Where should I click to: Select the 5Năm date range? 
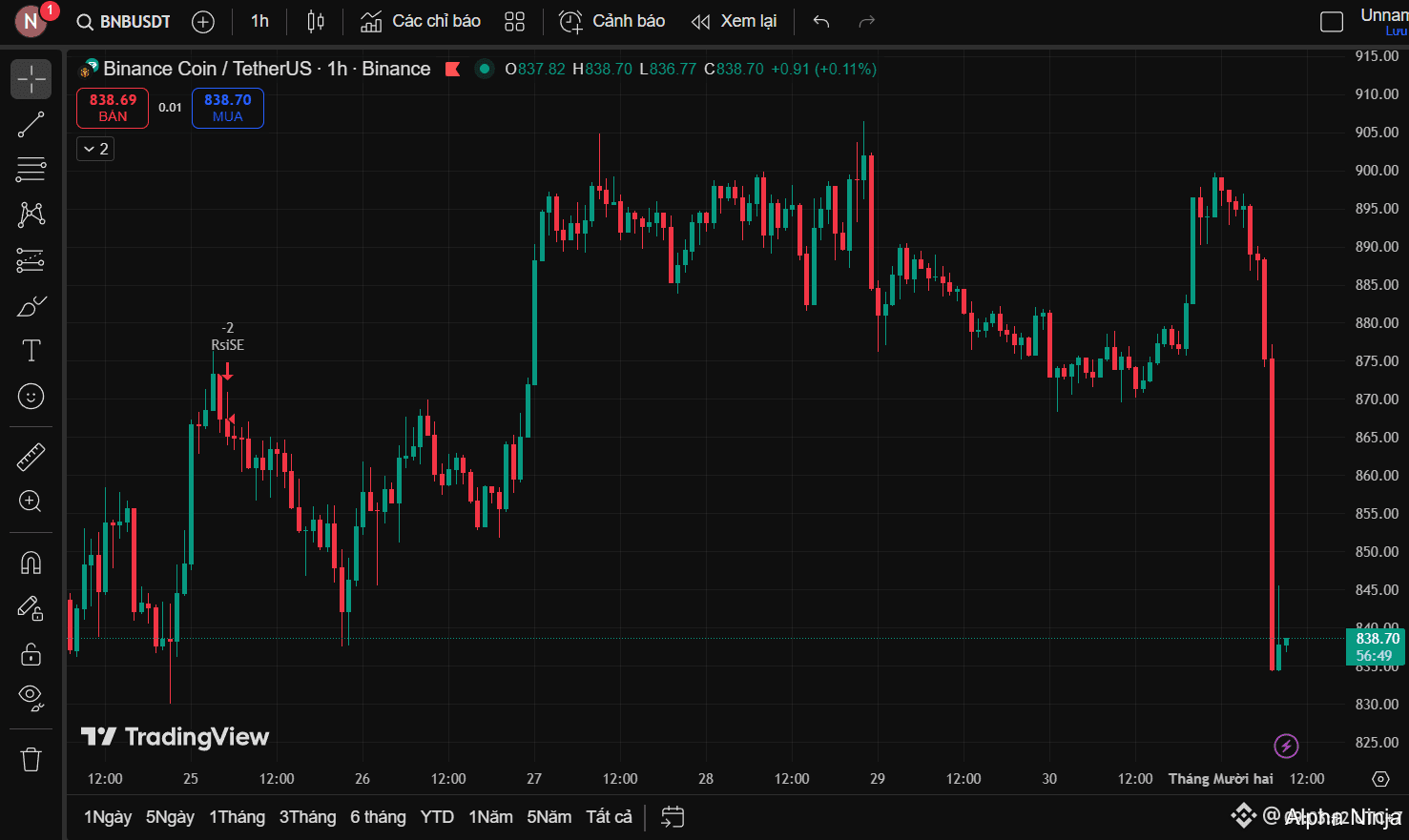[549, 817]
